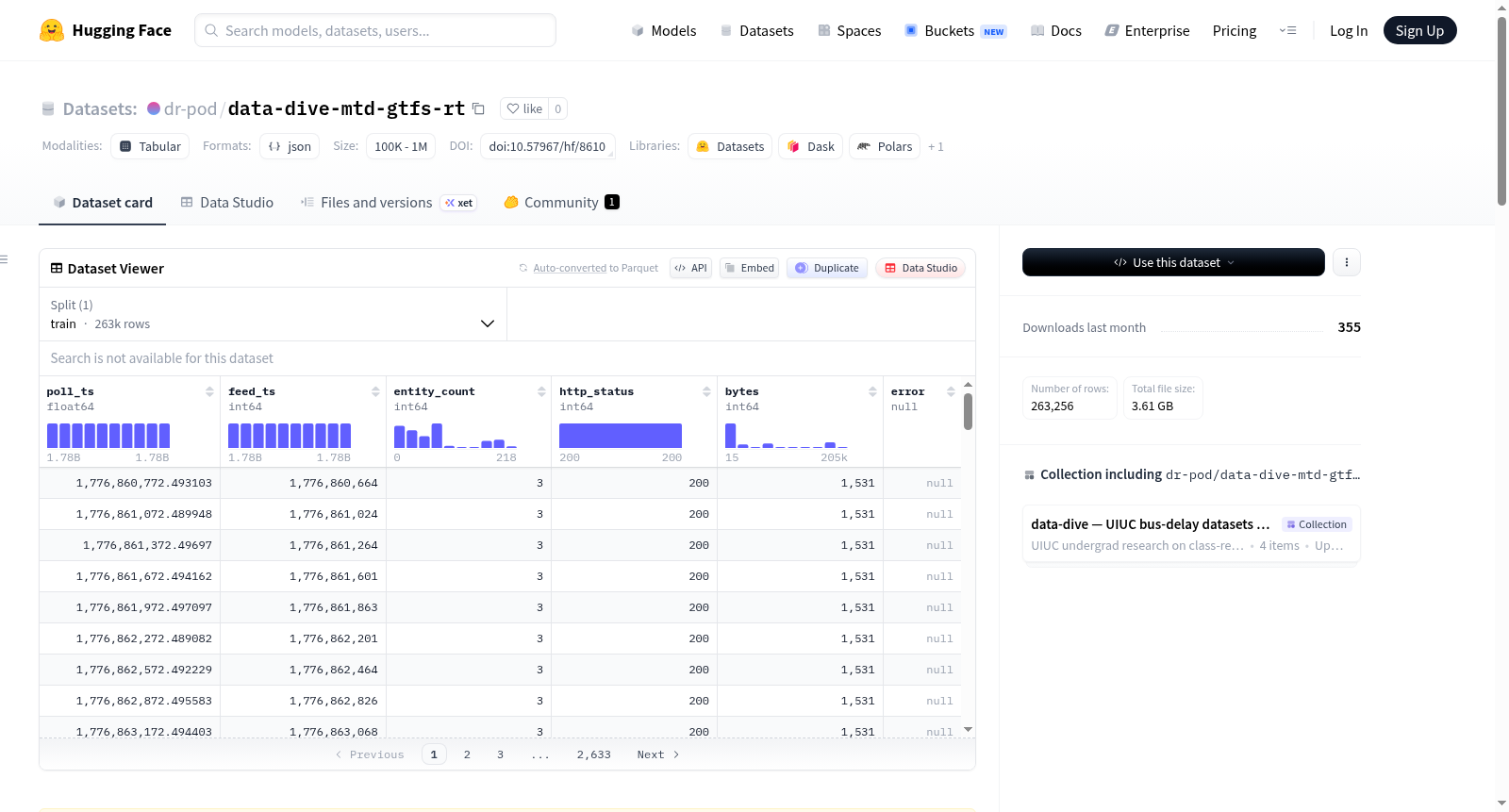Click the bytes histogram chart

[787, 436]
